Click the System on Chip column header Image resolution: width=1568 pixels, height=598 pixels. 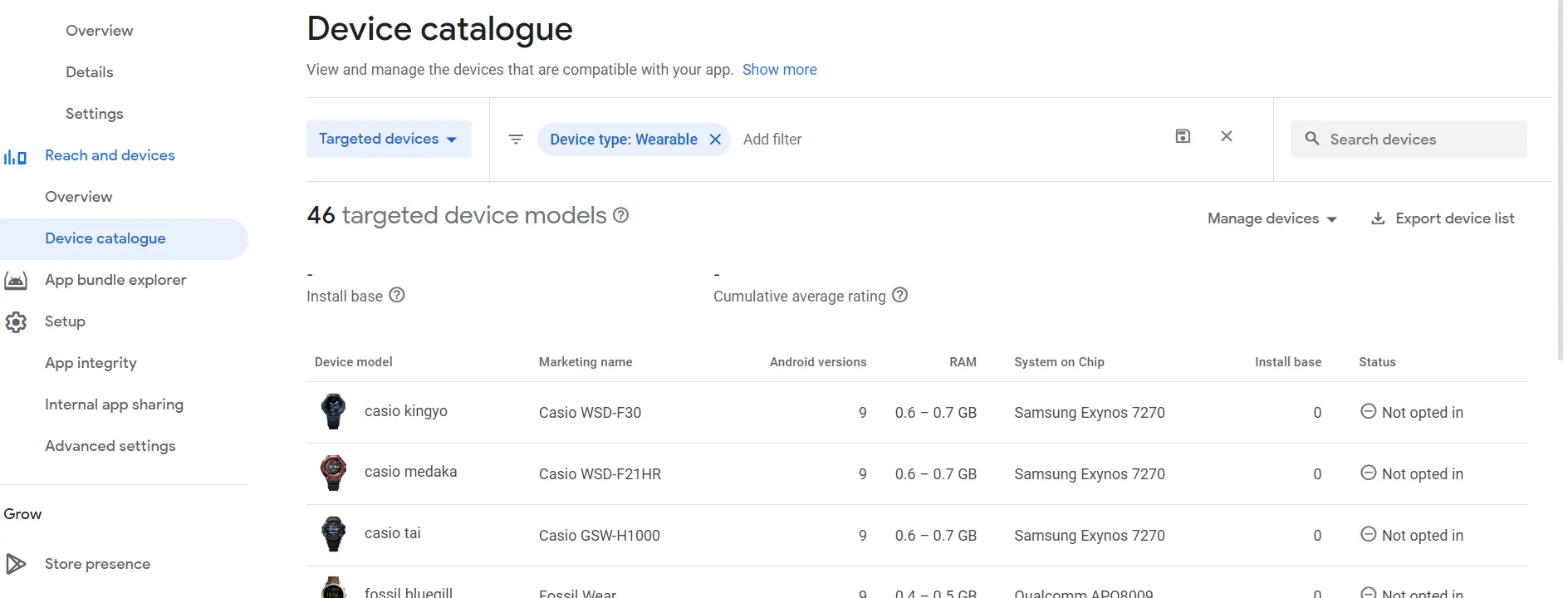pos(1060,362)
